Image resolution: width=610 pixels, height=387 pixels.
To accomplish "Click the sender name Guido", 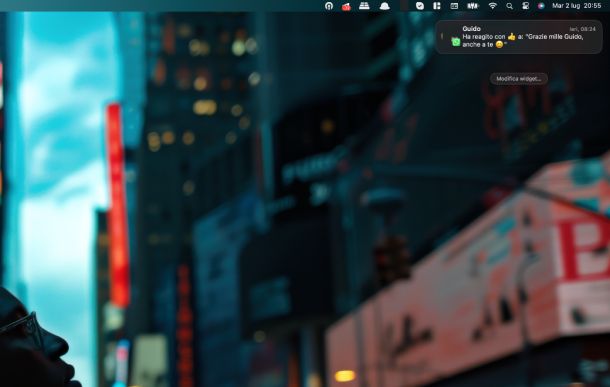I will pyautogui.click(x=471, y=29).
